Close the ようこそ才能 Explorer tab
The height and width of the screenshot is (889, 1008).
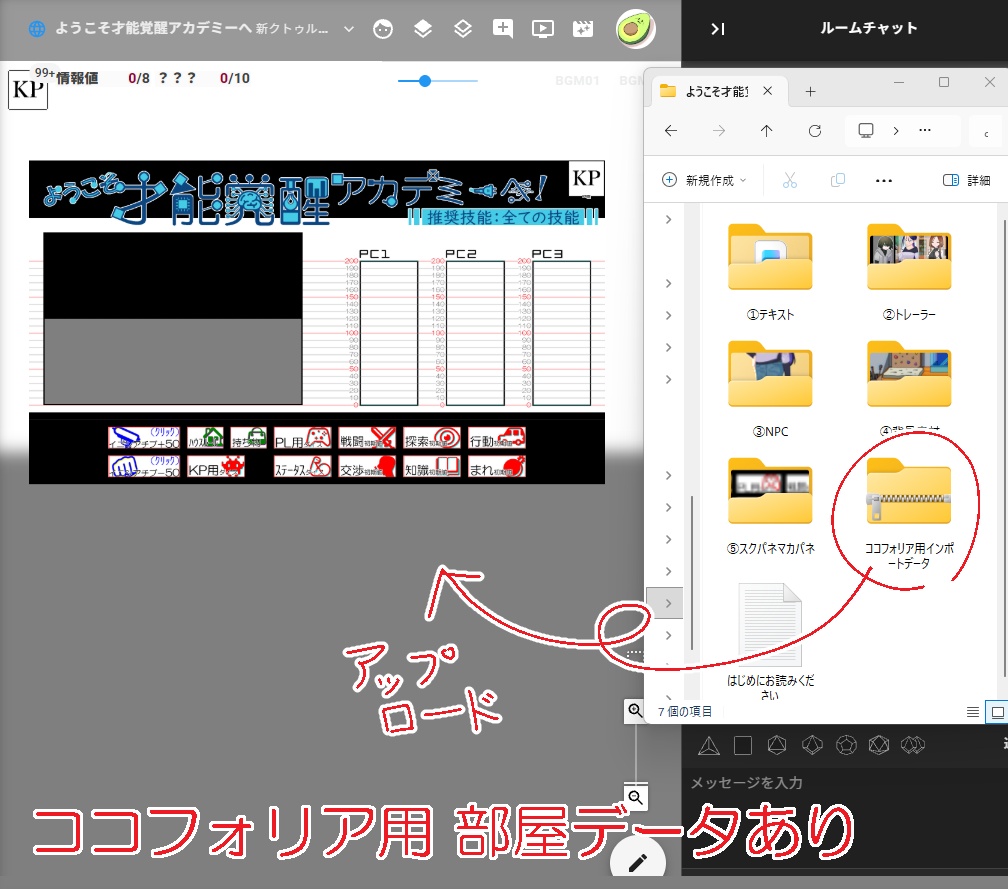(768, 91)
